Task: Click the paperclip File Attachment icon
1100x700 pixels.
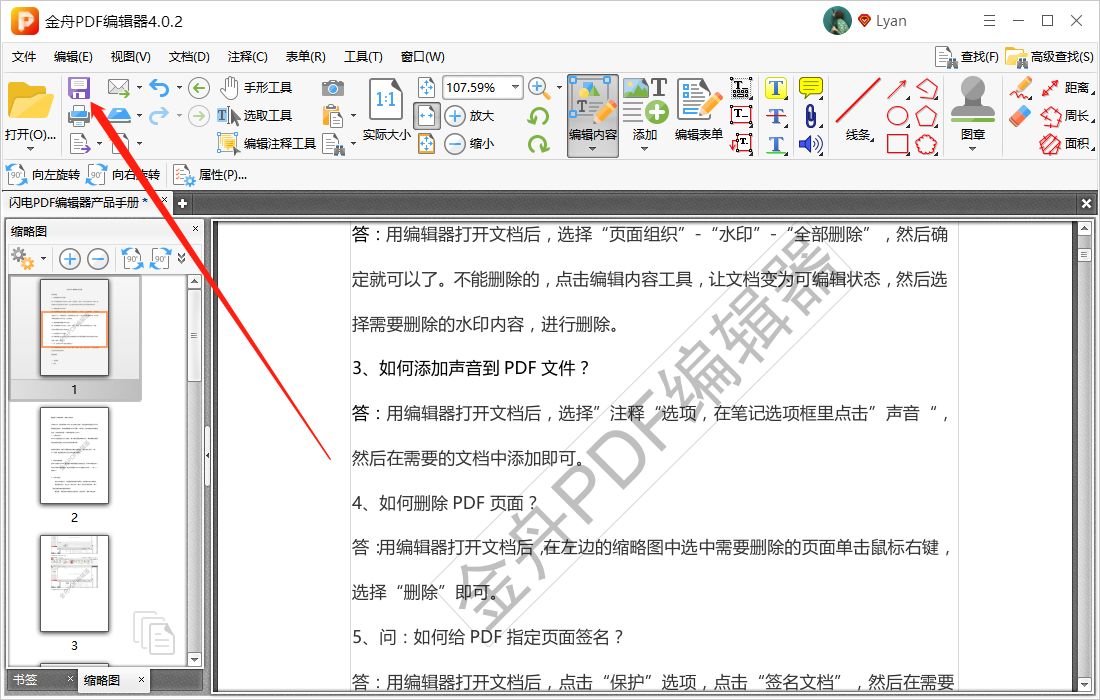Action: tap(810, 116)
